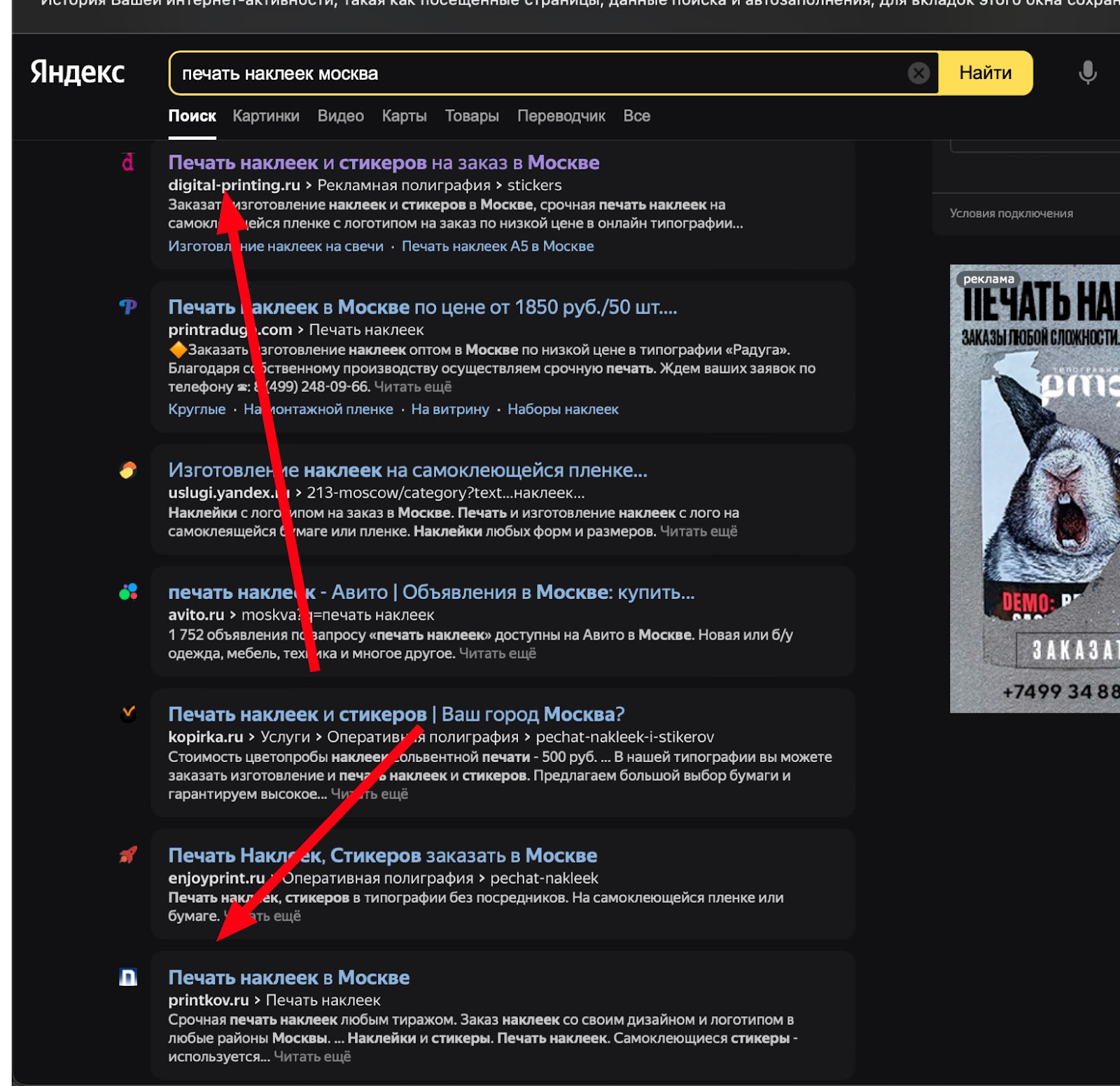This screenshot has width=1120, height=1086.
Task: Click the printkov.ru domain link
Action: coord(209,1000)
